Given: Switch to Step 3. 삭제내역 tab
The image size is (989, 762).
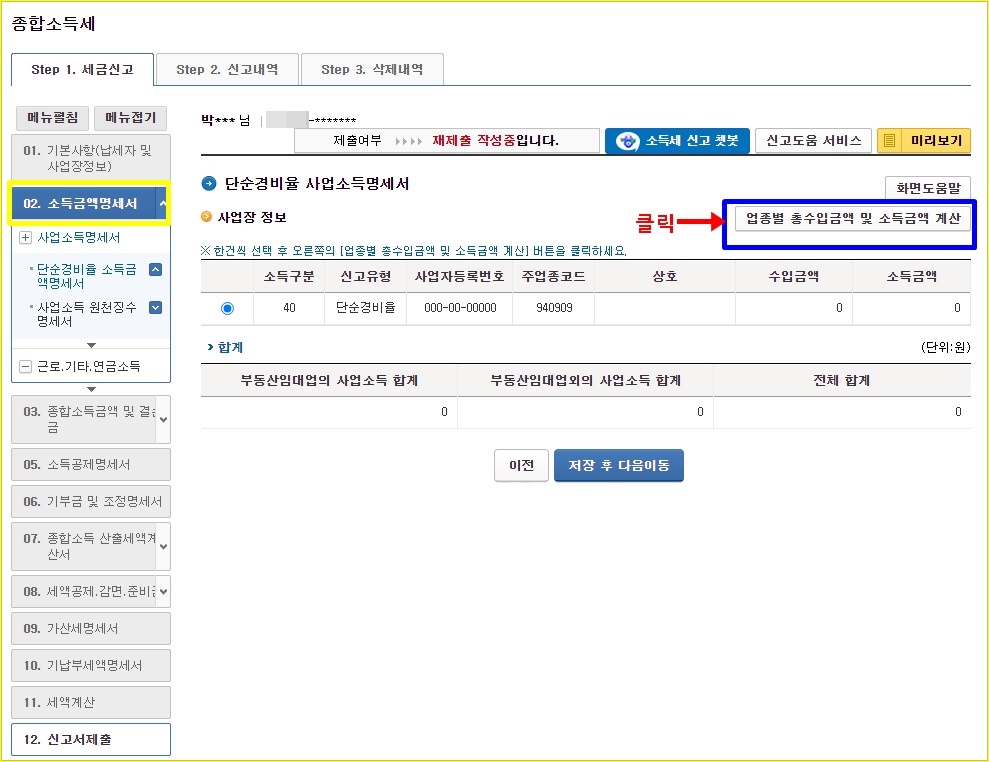Looking at the screenshot, I should (372, 69).
